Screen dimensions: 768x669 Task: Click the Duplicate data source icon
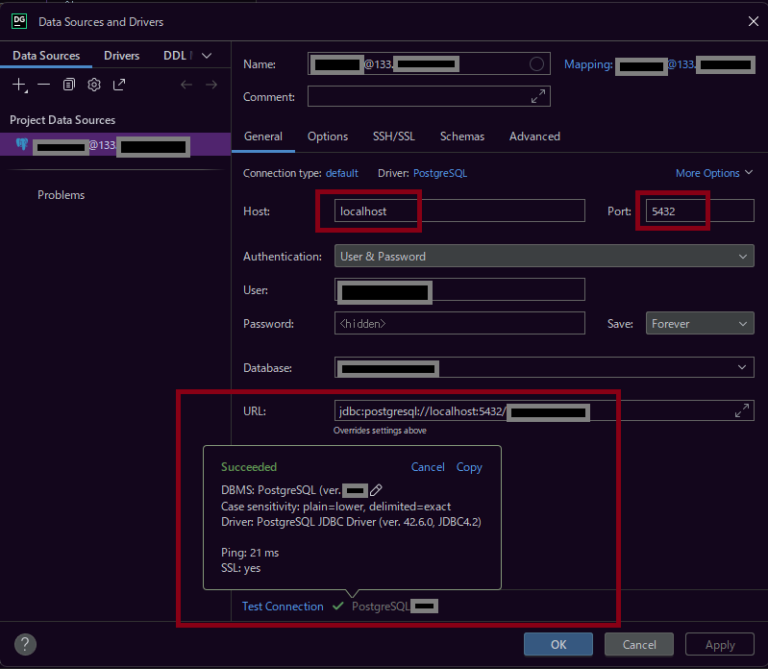pos(69,85)
